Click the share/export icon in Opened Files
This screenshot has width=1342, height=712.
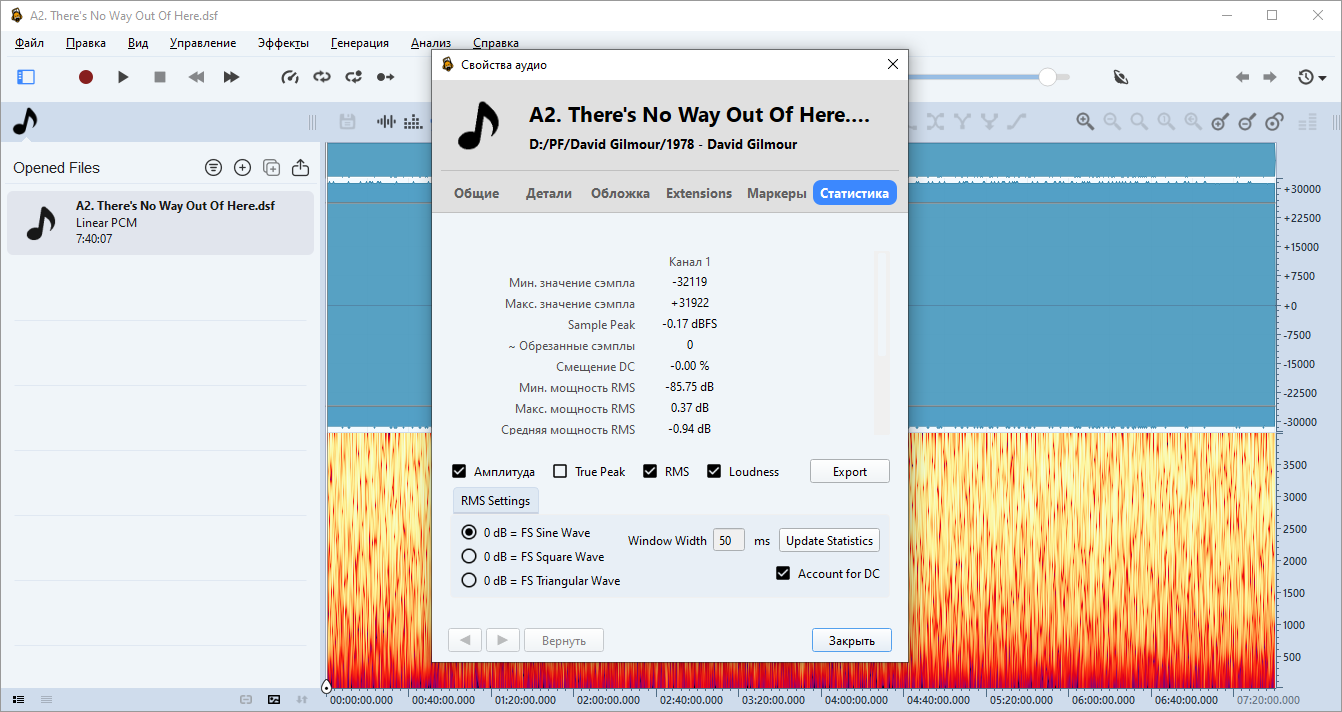pyautogui.click(x=300, y=168)
